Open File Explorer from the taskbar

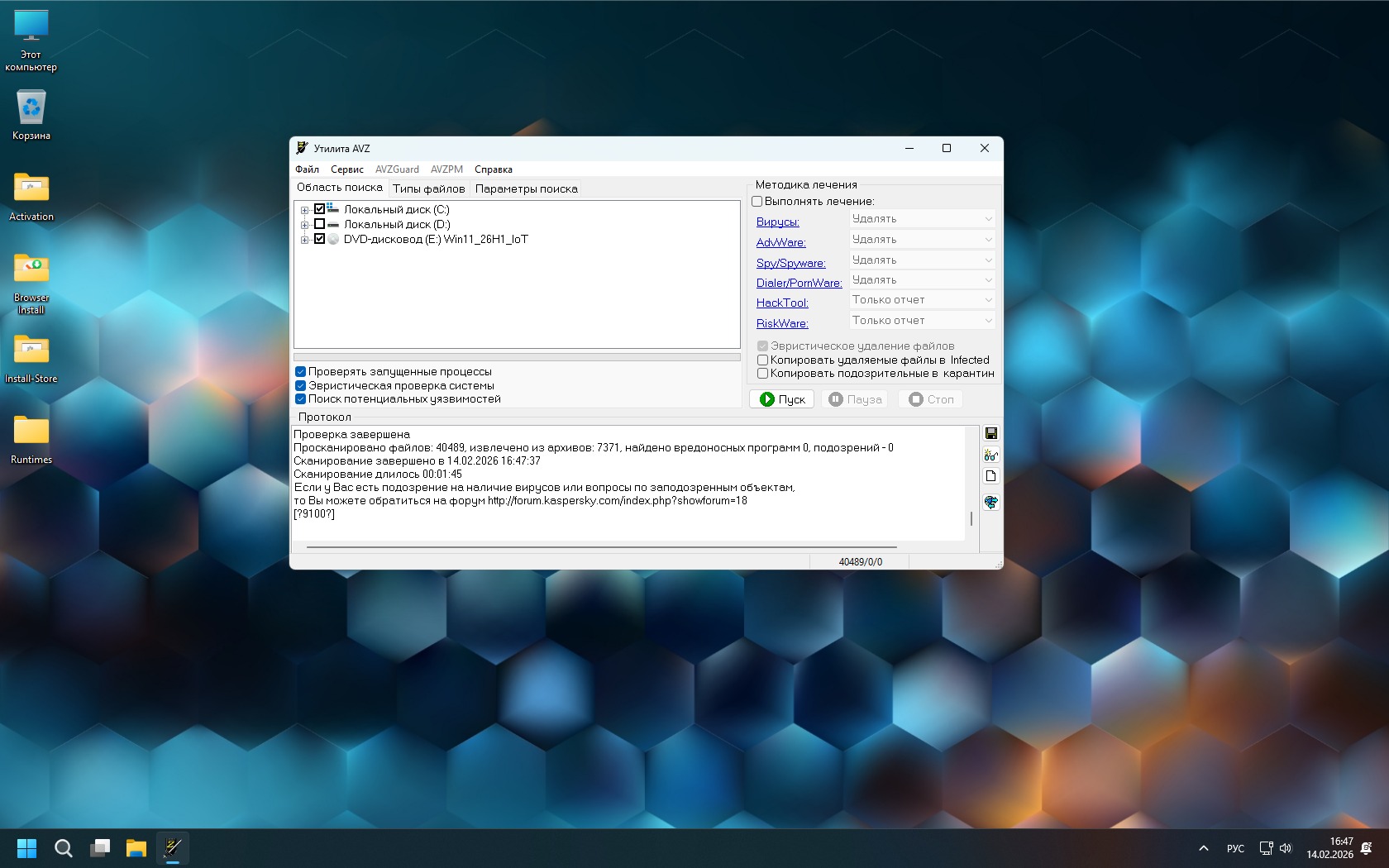click(x=136, y=848)
